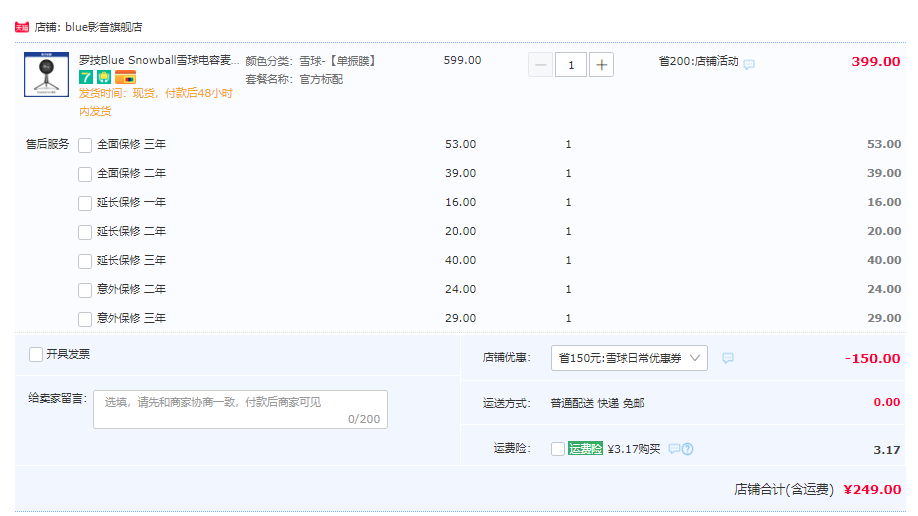Decrease quantity with the minus button
Viewport: 918px width, 516px height.
(540, 64)
